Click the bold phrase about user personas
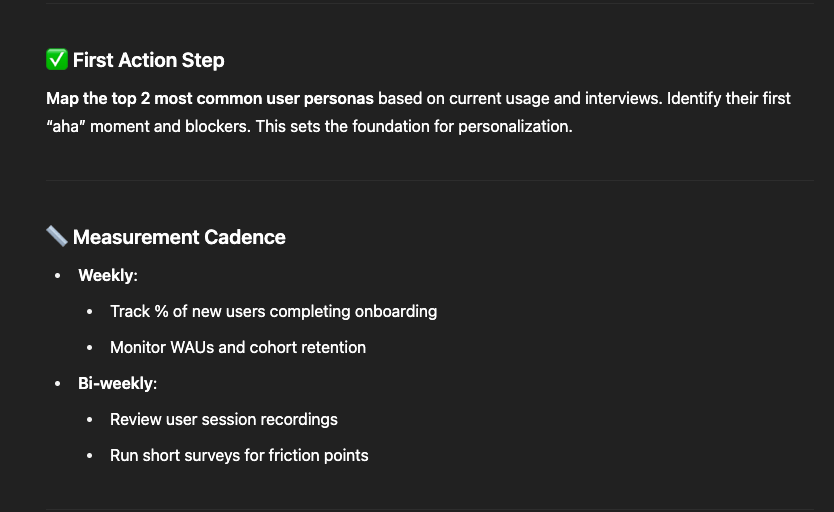 pyautogui.click(x=210, y=98)
